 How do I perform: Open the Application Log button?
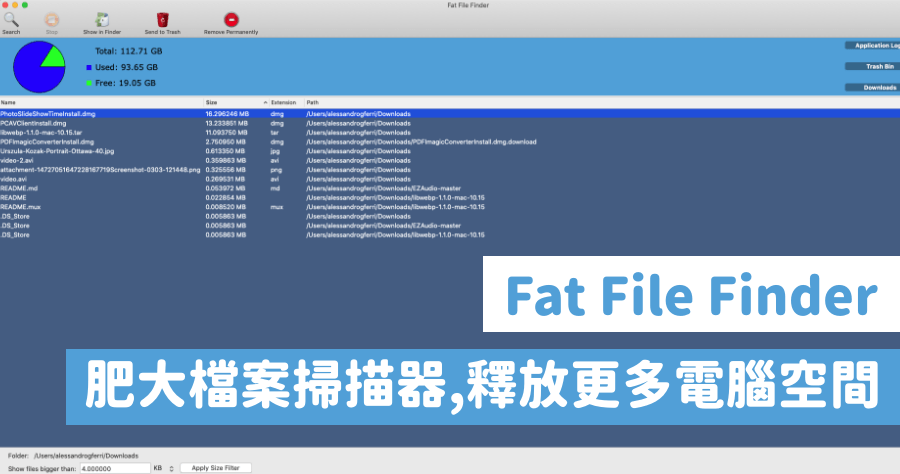click(872, 45)
